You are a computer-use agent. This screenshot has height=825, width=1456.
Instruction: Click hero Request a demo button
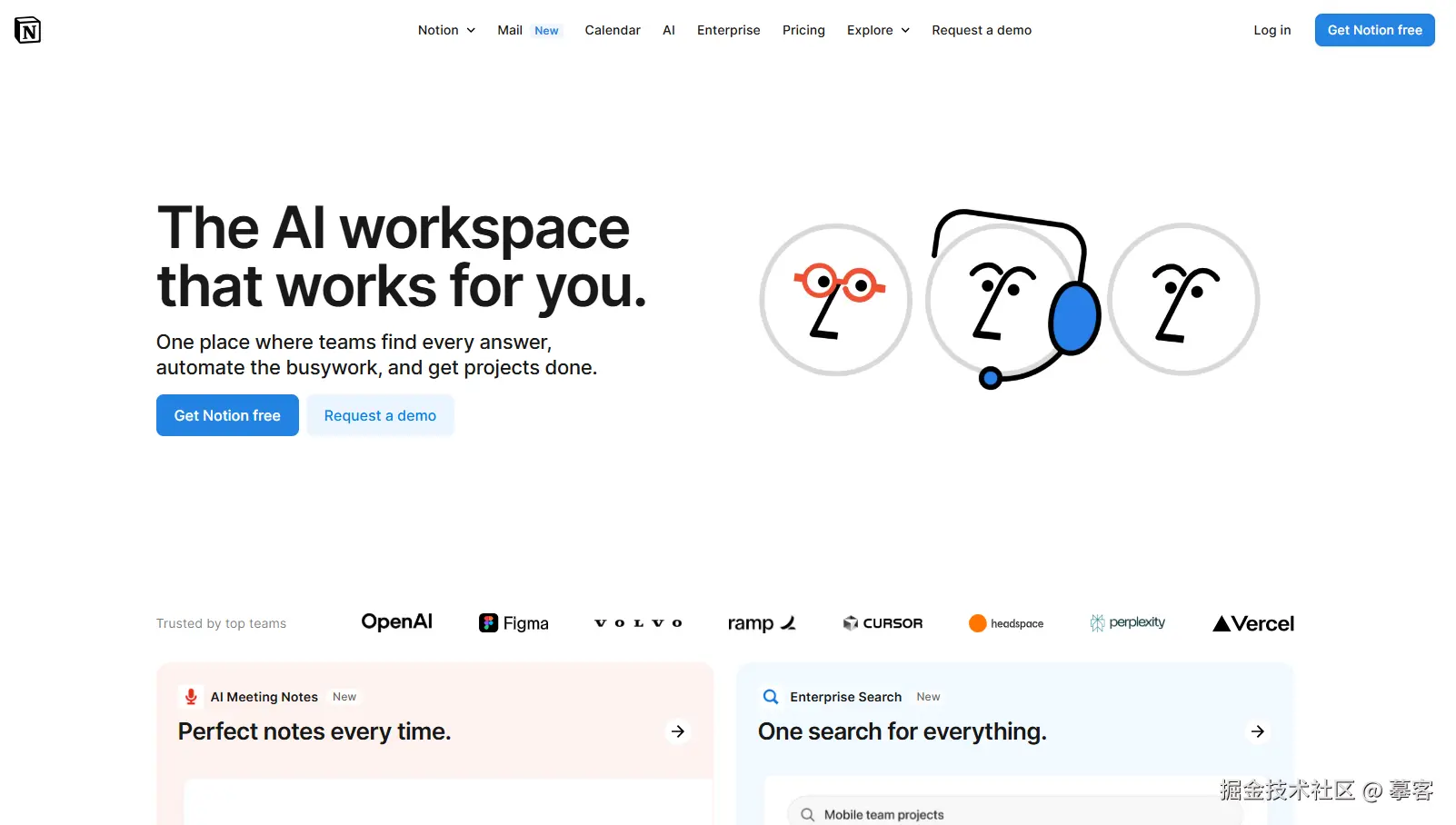(x=380, y=415)
